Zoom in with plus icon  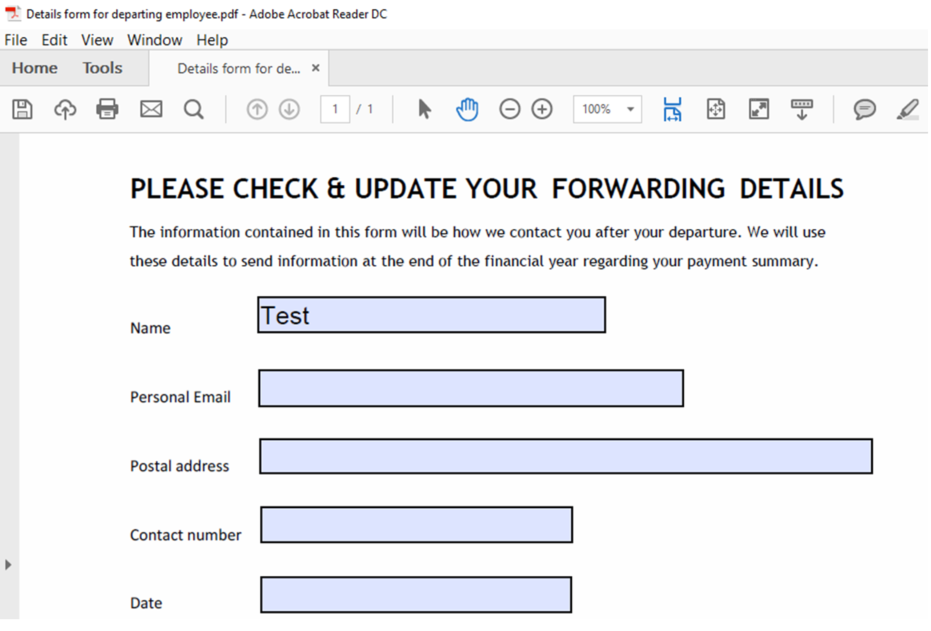[x=542, y=109]
